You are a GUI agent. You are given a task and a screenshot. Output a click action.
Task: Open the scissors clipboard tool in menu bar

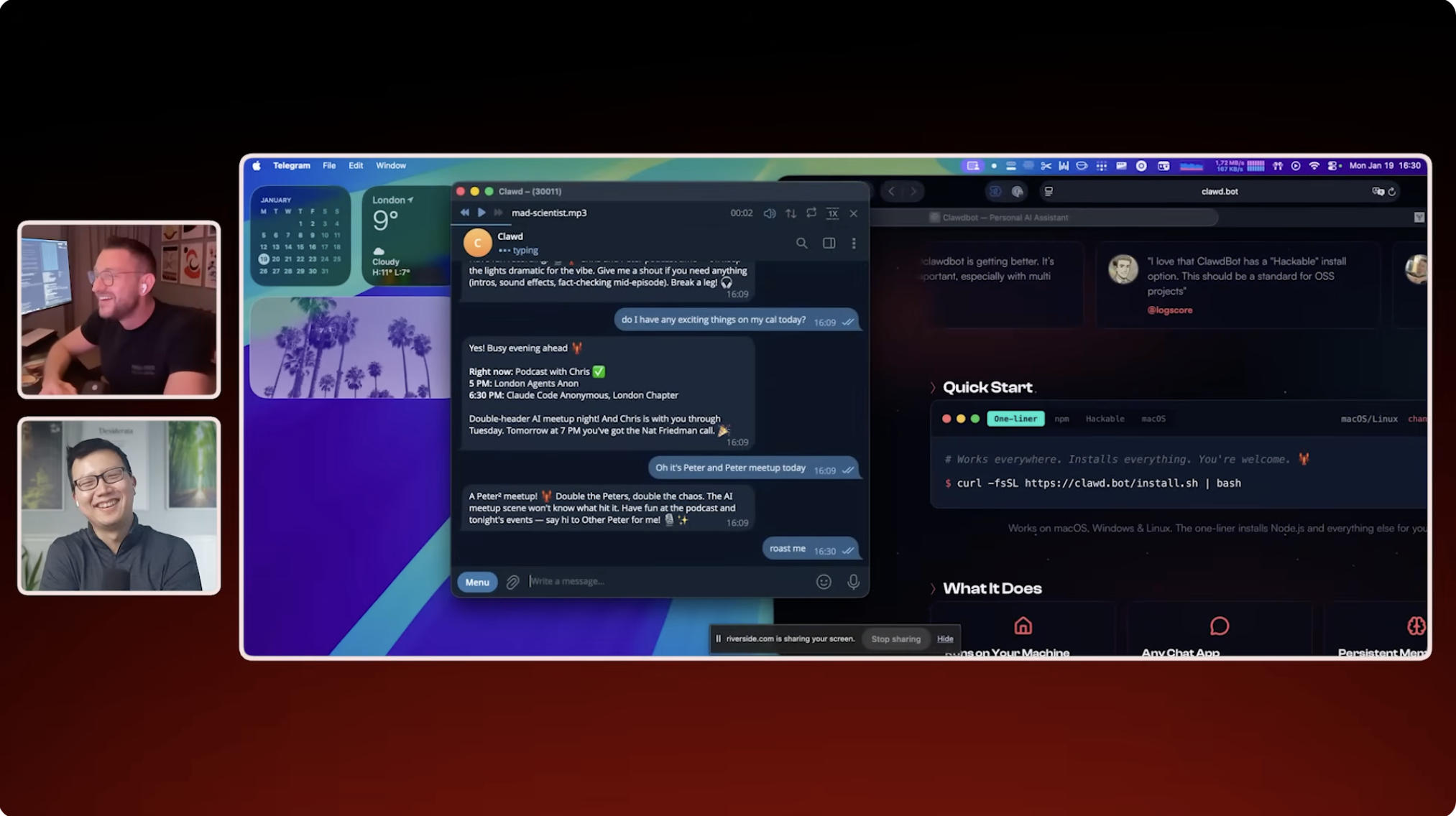[x=1046, y=166]
